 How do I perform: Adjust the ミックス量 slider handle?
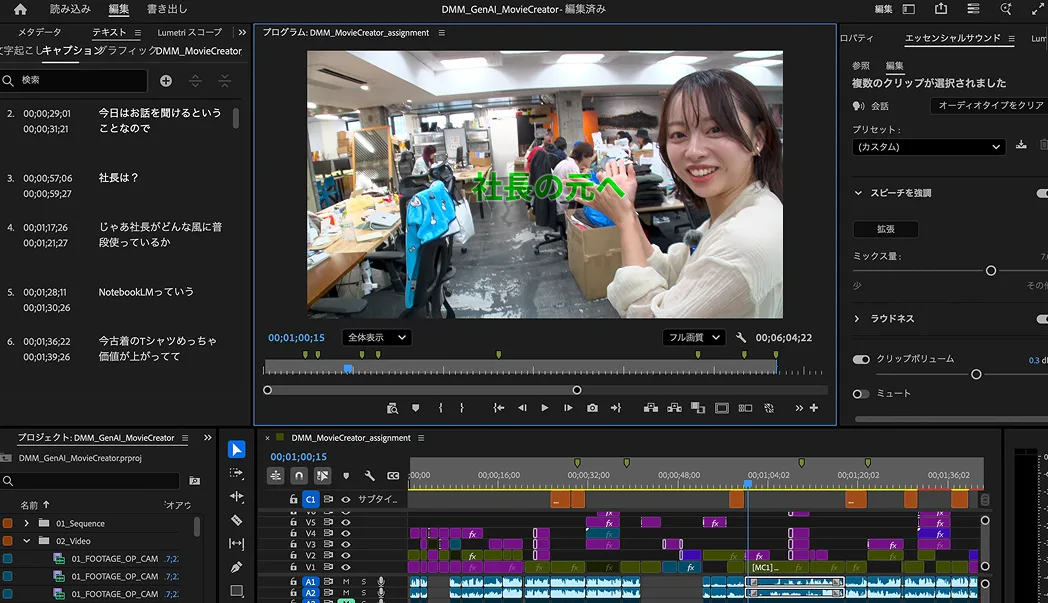coord(991,271)
